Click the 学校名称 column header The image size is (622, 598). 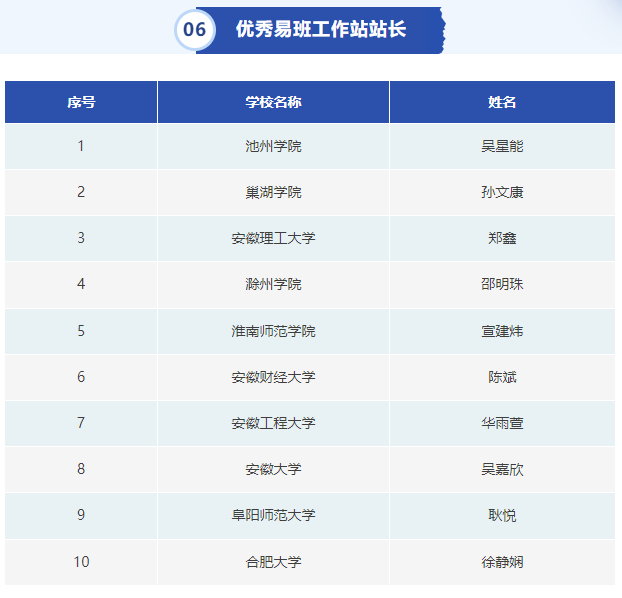[273, 102]
